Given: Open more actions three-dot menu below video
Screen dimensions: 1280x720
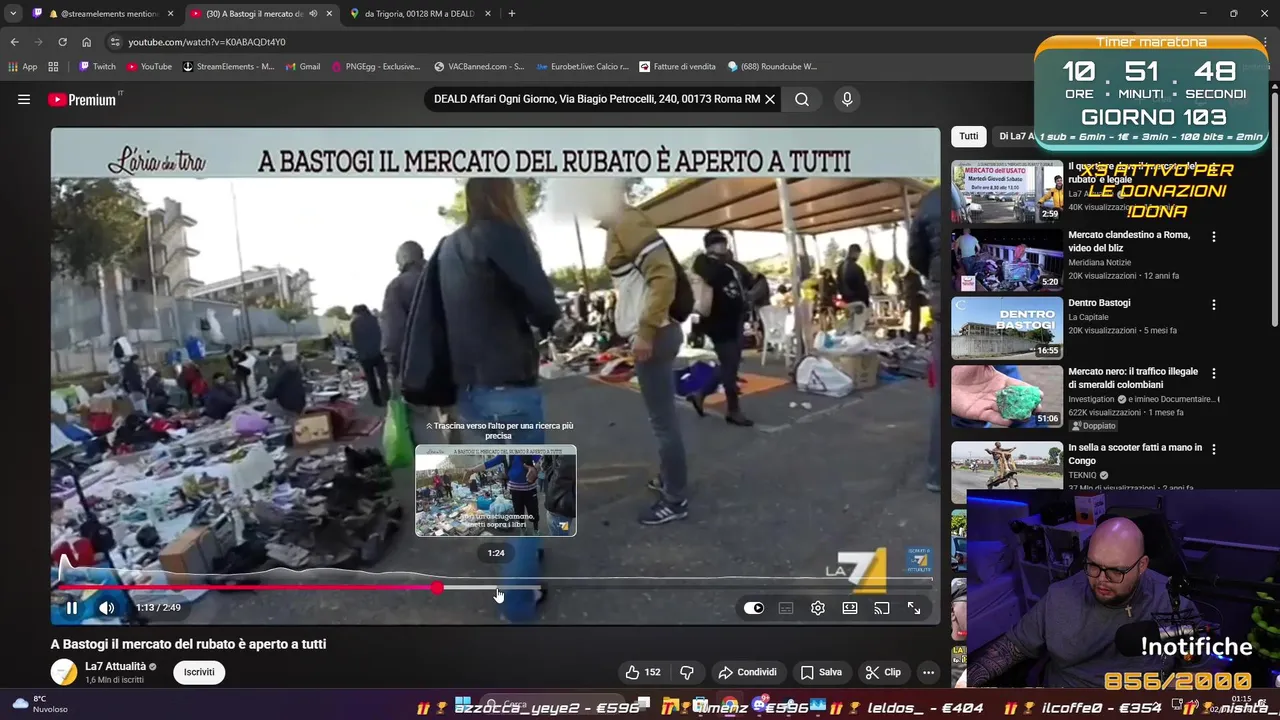Looking at the screenshot, I should 929,672.
